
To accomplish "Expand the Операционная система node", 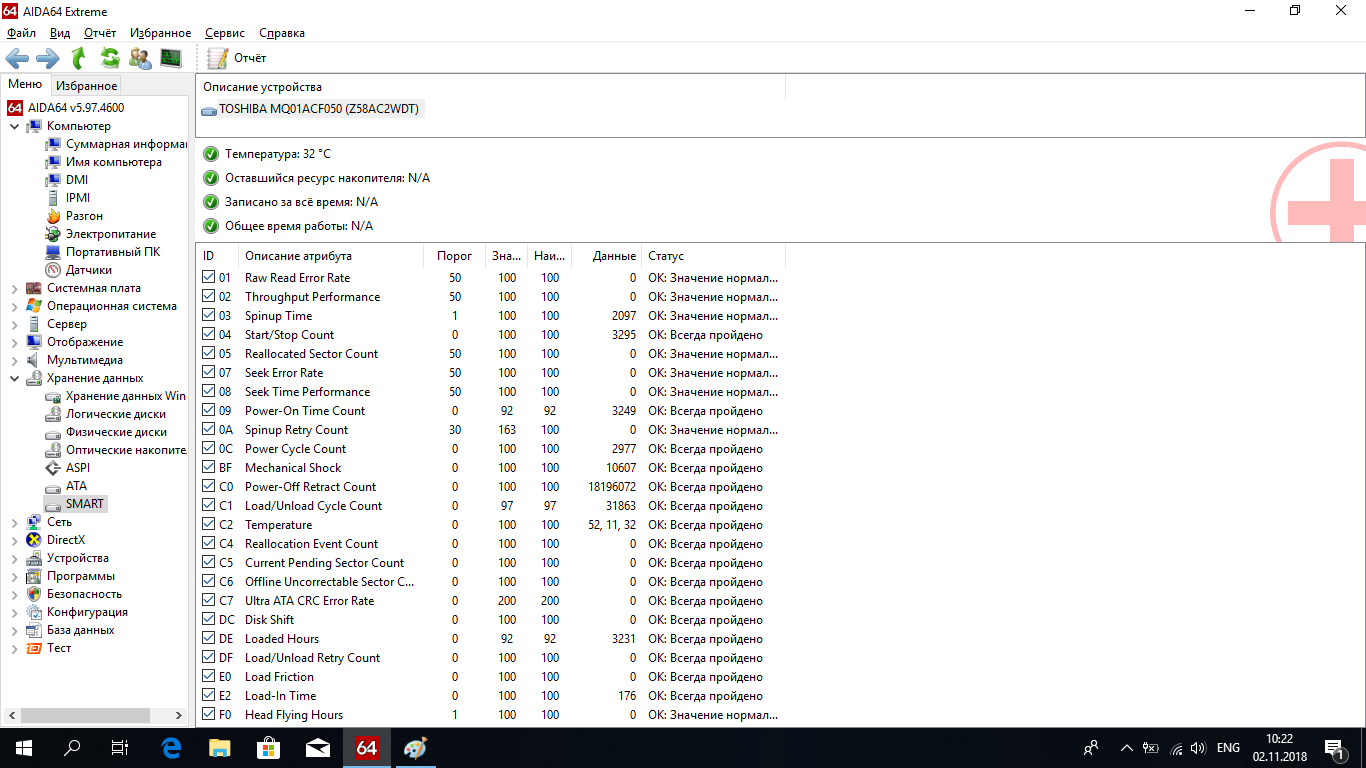I will pos(14,306).
